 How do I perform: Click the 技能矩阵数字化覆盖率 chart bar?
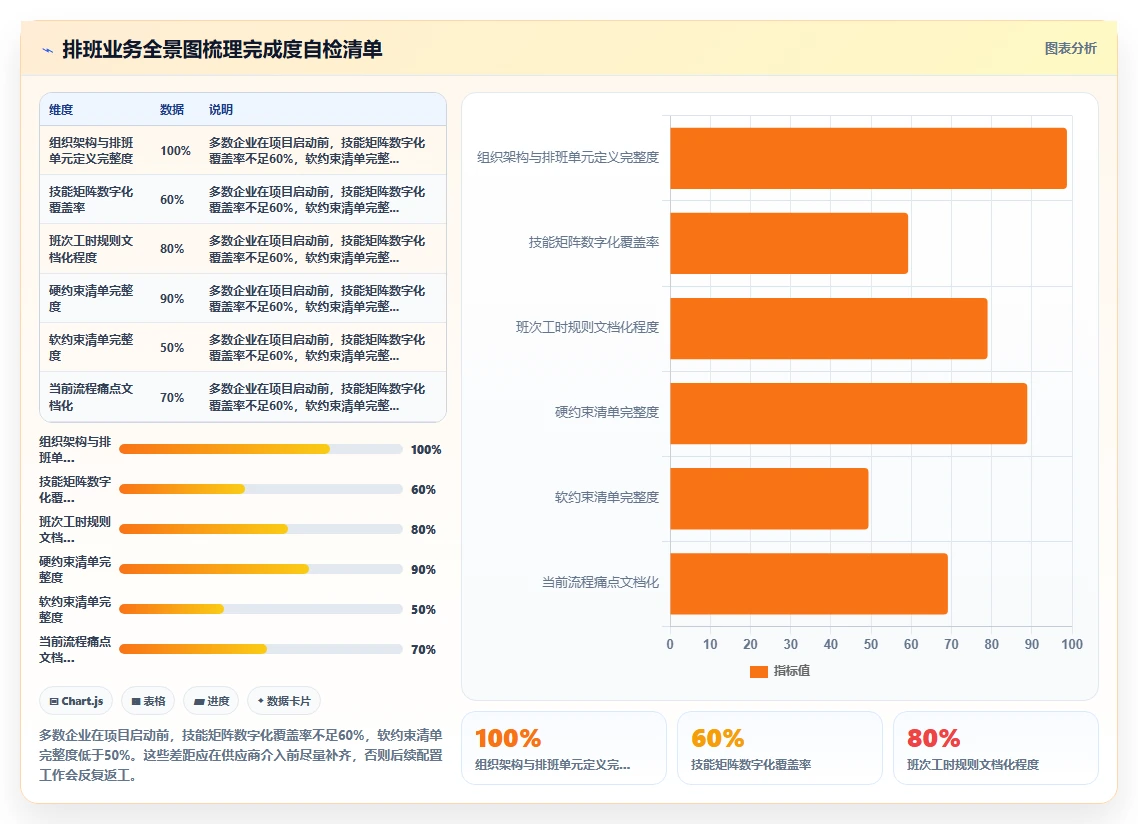pos(789,243)
